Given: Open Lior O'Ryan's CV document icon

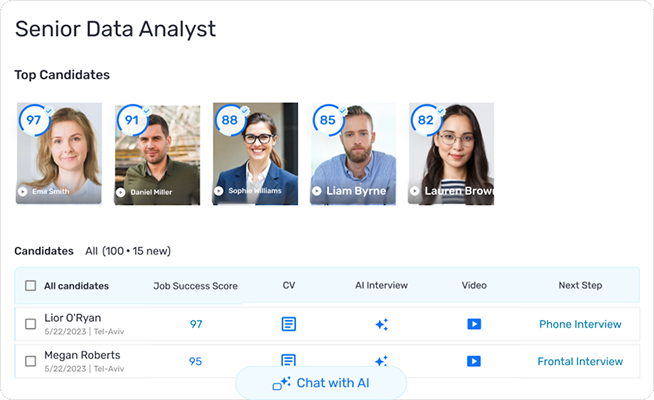Looking at the screenshot, I should click(288, 324).
